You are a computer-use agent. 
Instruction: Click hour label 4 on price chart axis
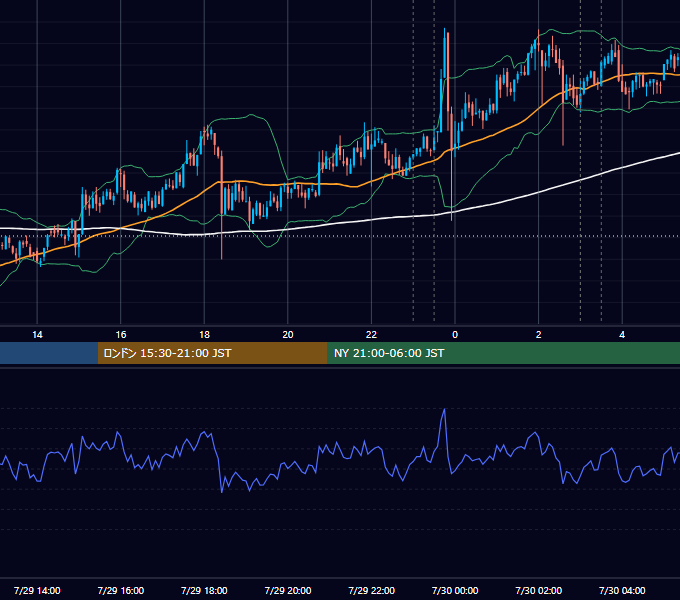coord(622,335)
